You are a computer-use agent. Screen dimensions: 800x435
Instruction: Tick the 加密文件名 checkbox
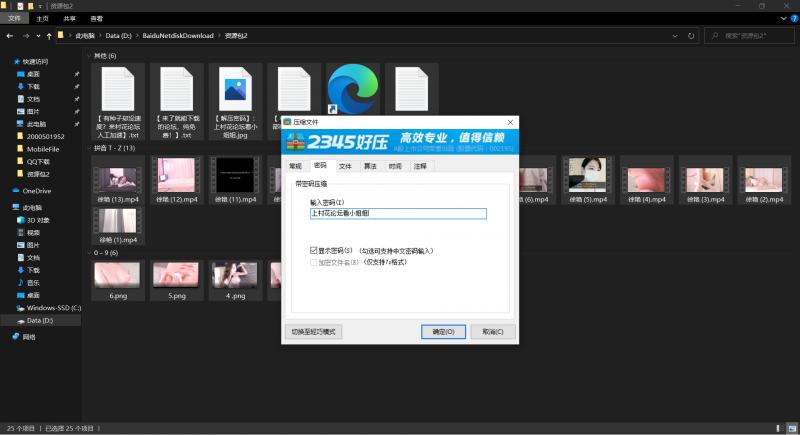pyautogui.click(x=314, y=261)
